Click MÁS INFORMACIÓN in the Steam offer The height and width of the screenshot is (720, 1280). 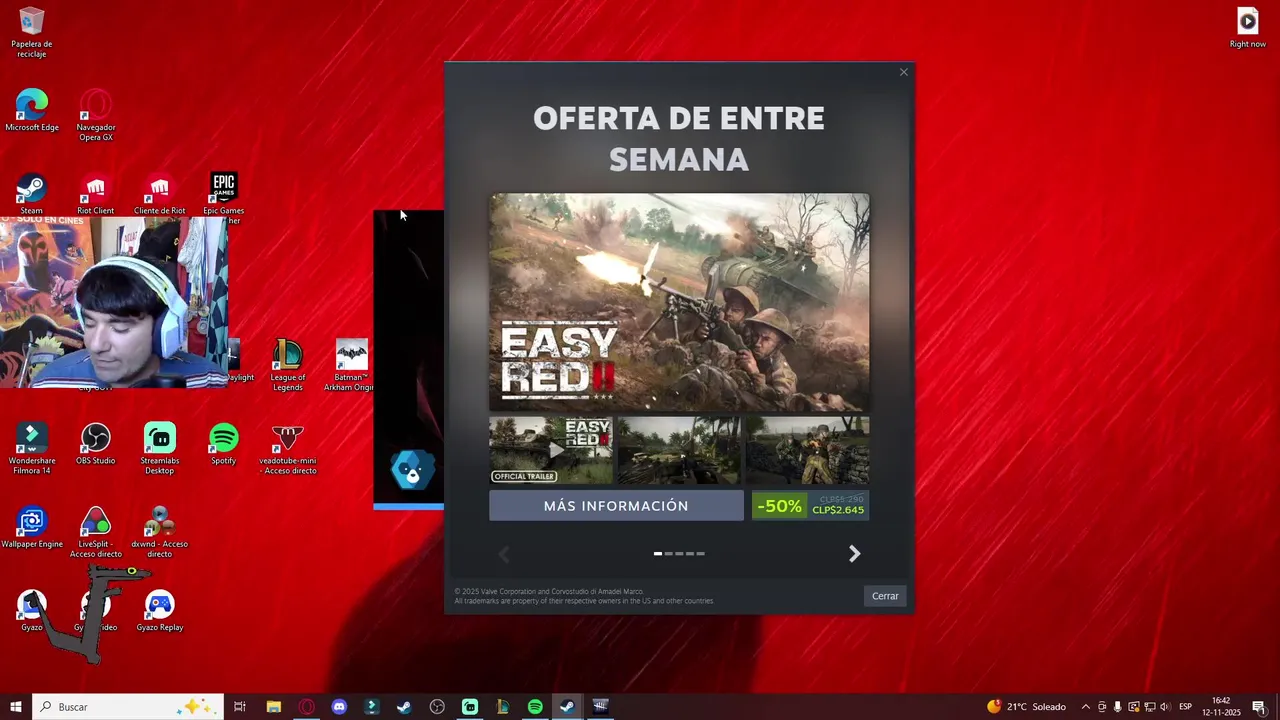click(x=616, y=506)
